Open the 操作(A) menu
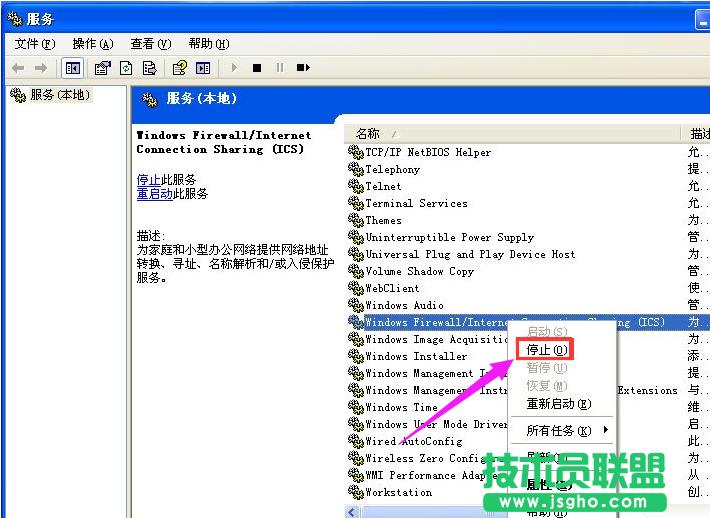 (x=93, y=44)
